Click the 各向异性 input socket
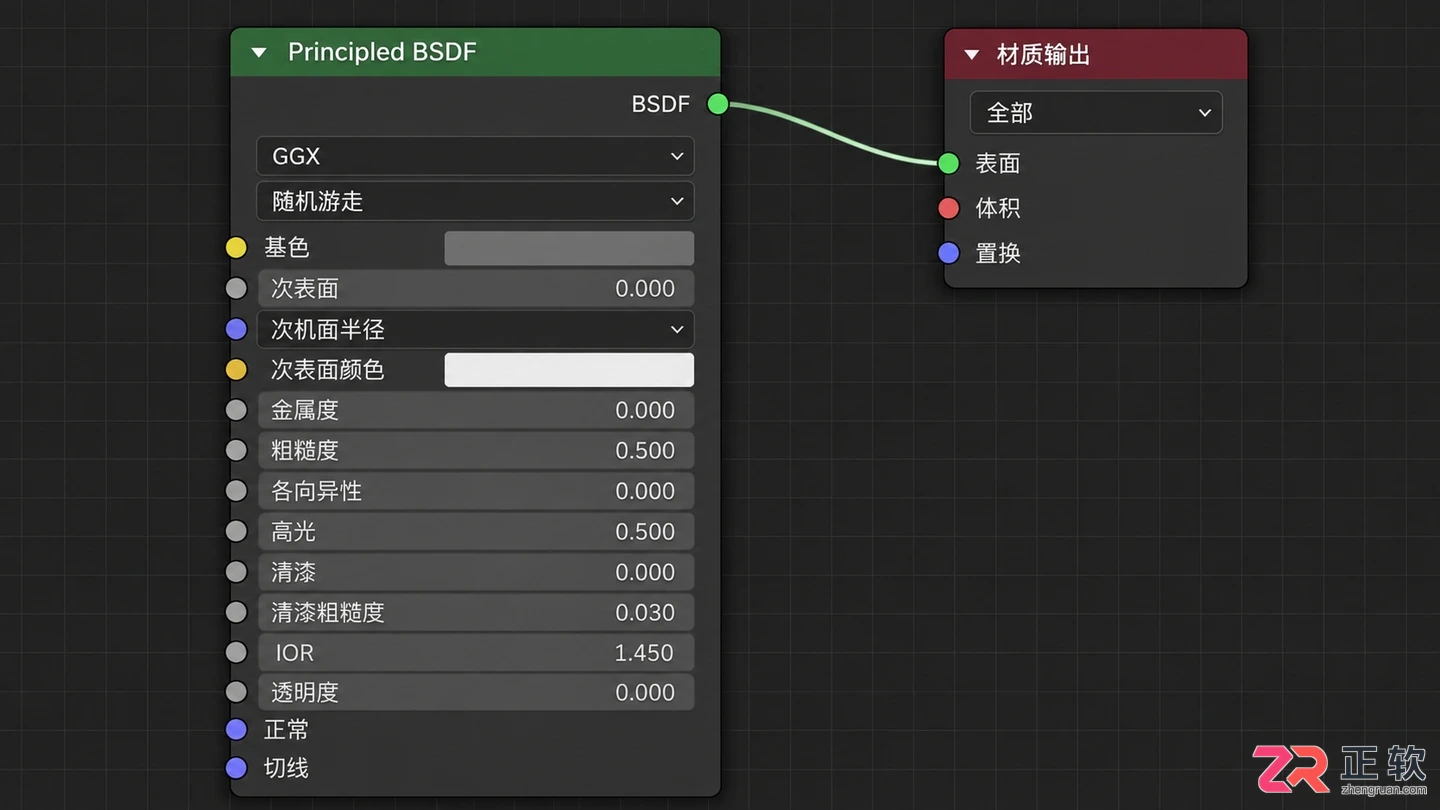 coord(236,491)
